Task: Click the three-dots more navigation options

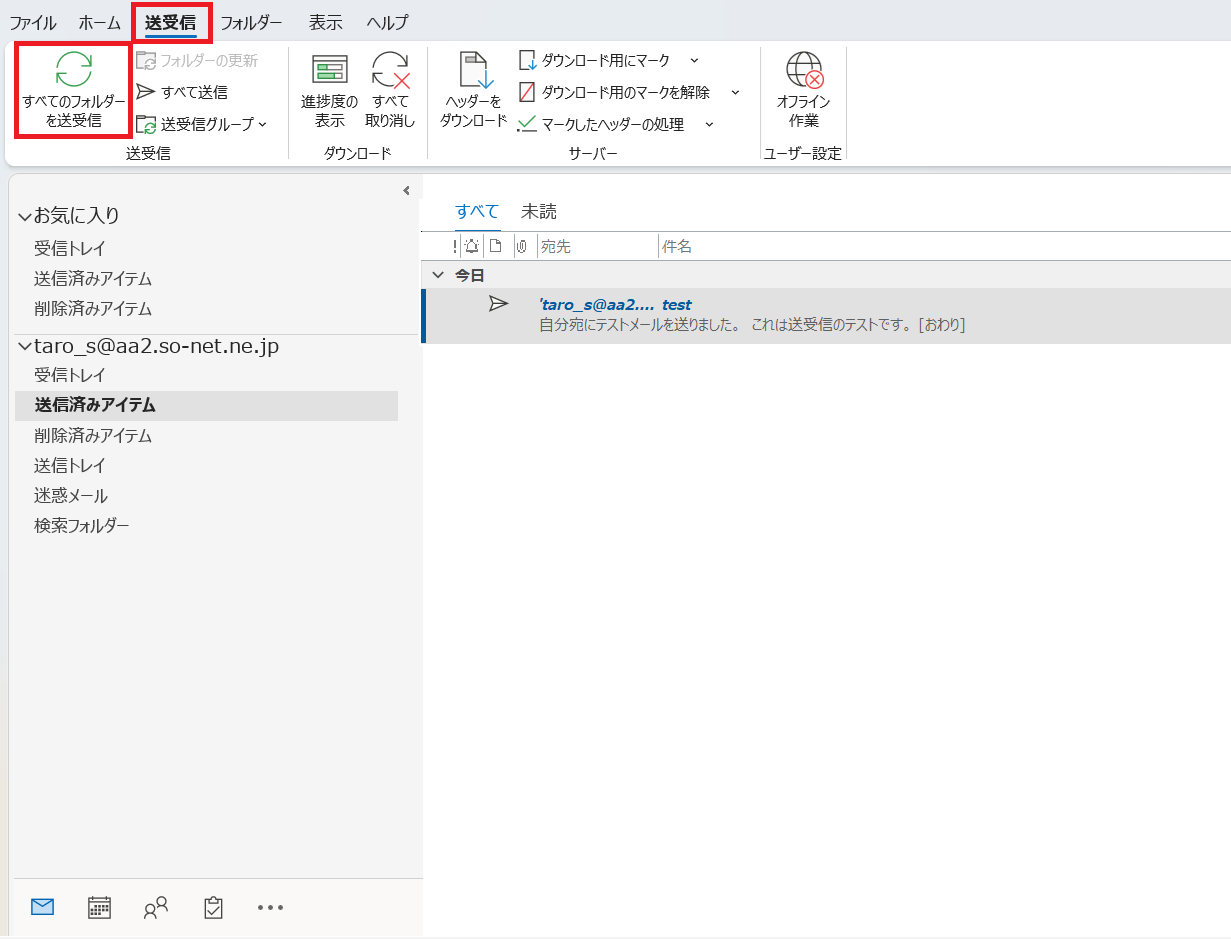Action: point(270,907)
